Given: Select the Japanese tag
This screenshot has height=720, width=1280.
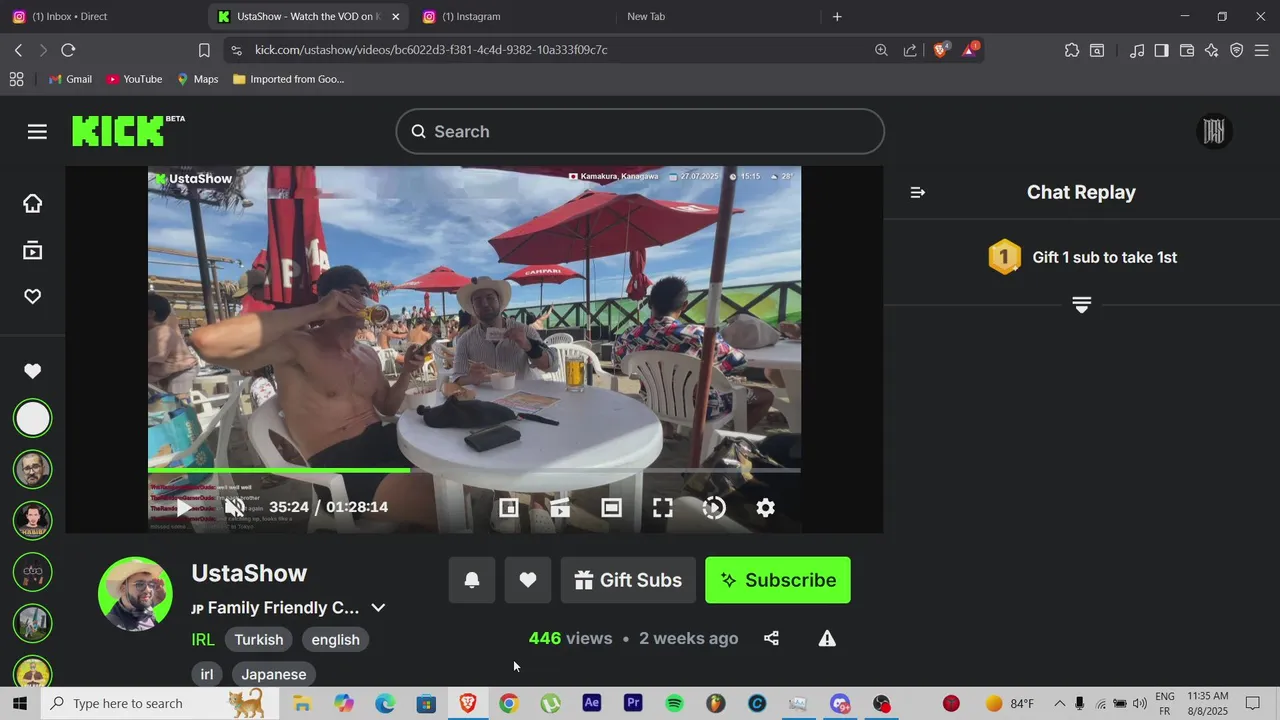Looking at the screenshot, I should click(274, 674).
